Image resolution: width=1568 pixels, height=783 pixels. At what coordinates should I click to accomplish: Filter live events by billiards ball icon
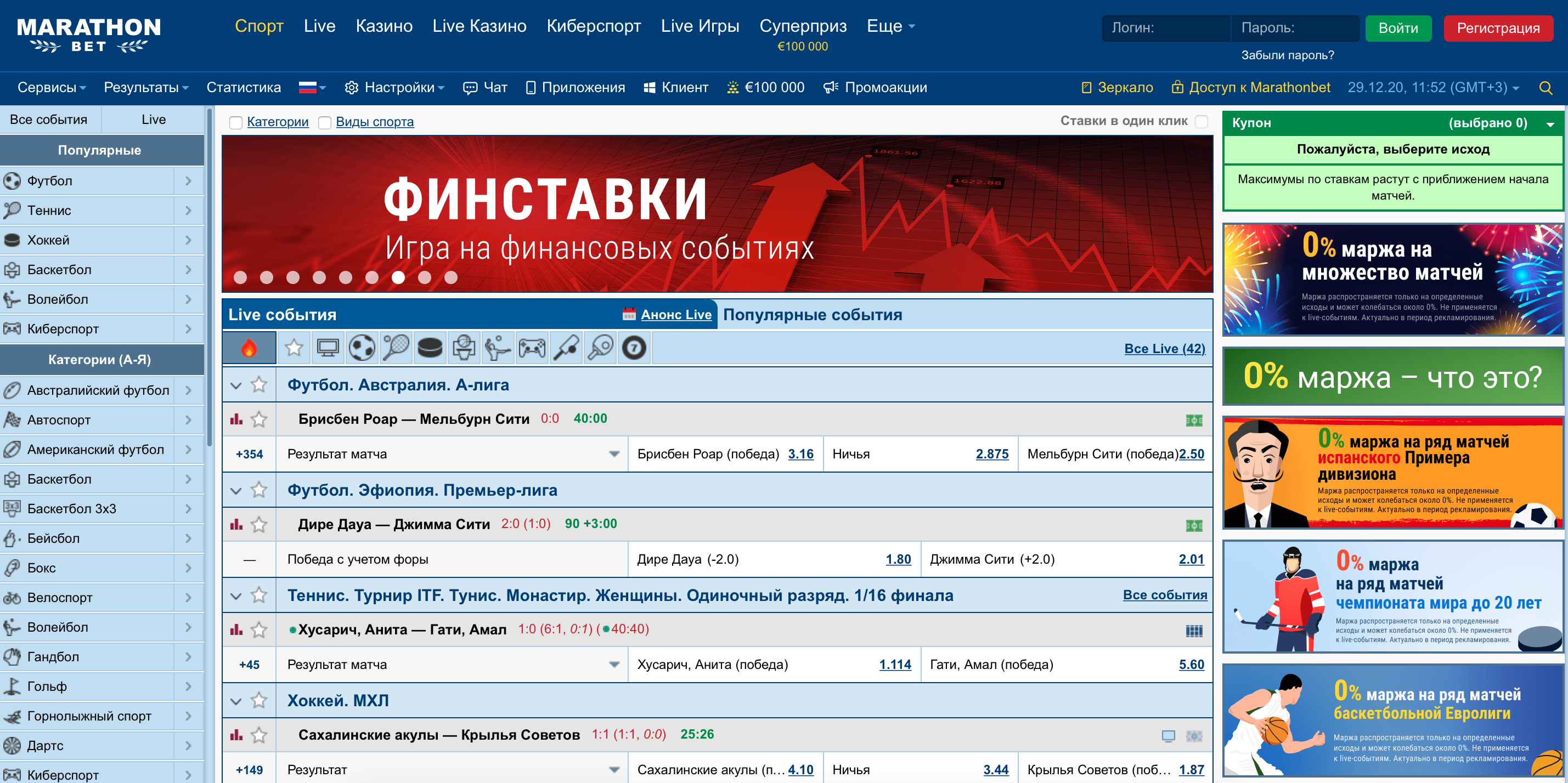pos(634,348)
